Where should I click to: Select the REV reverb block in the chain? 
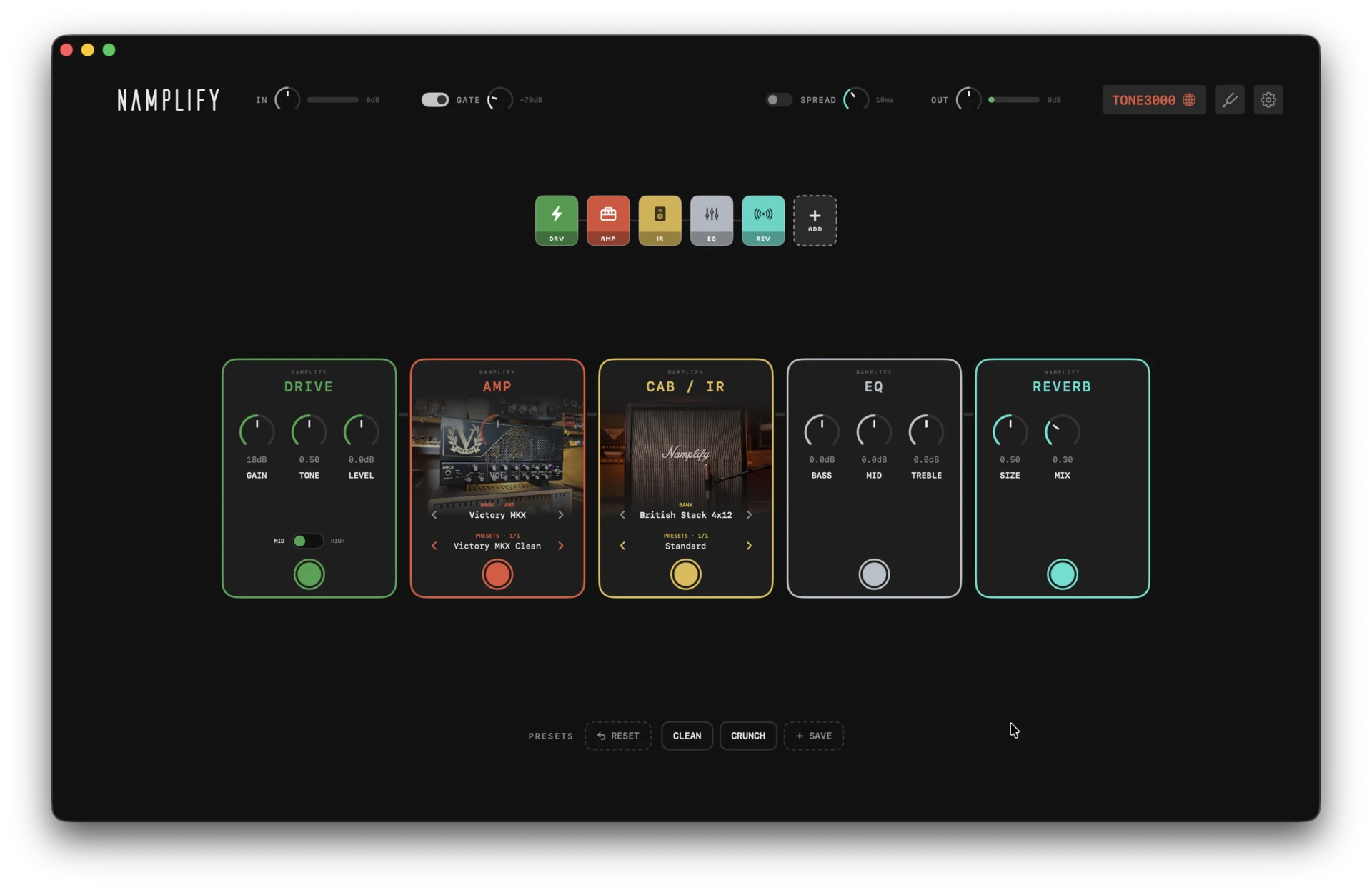[763, 220]
